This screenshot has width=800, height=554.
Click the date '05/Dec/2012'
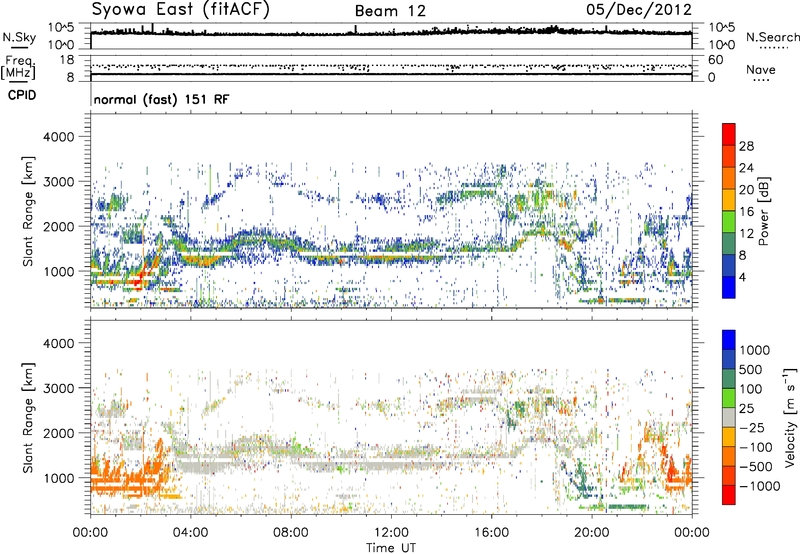(x=639, y=10)
